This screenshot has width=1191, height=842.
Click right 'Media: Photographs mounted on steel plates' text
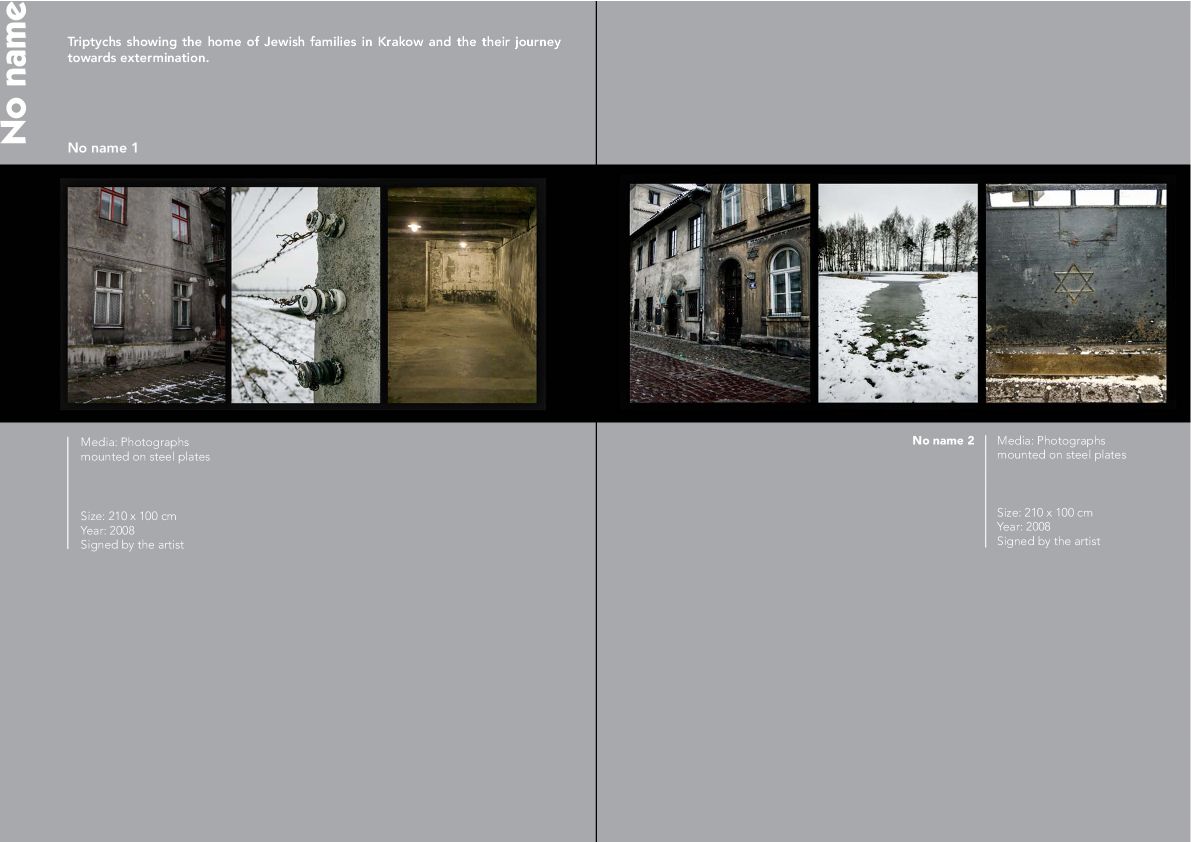(1061, 448)
